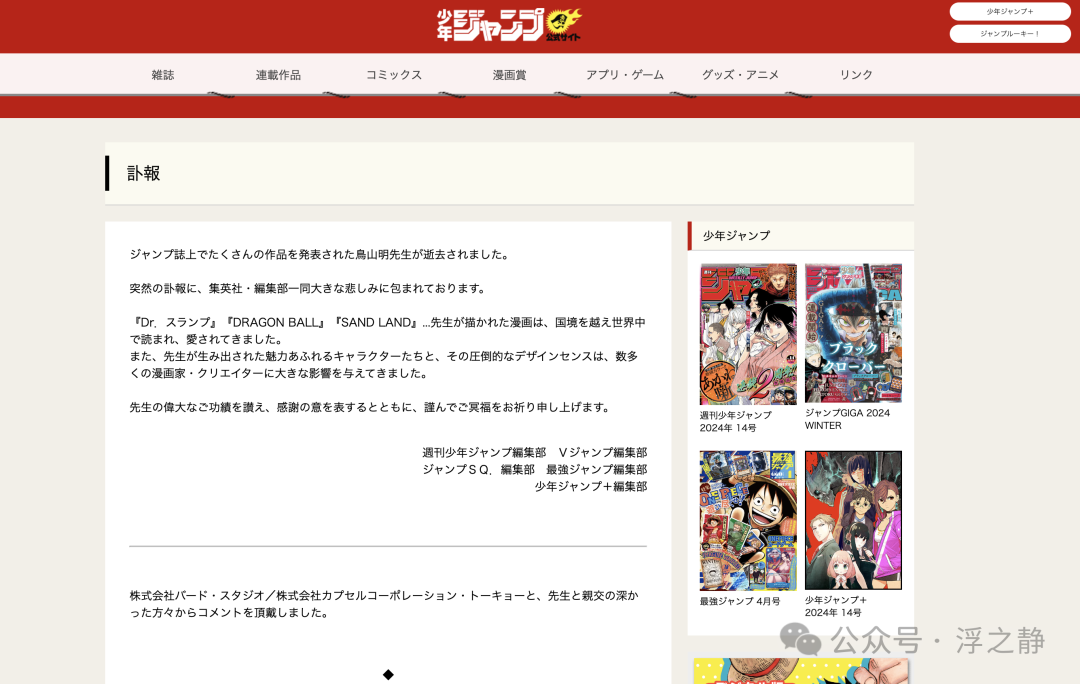
Task: Open the Weekly Shonen Jump 2024 No.14 cover
Action: click(x=748, y=334)
